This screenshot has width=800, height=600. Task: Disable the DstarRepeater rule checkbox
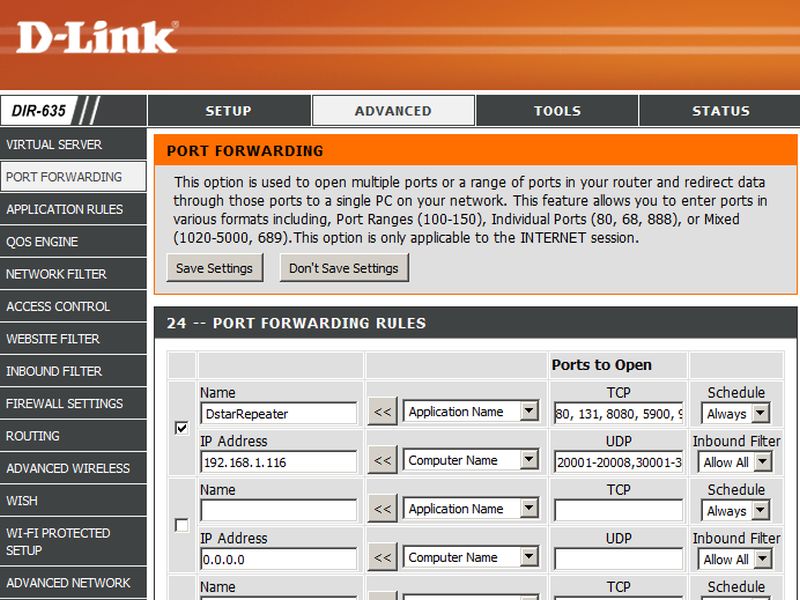[181, 428]
